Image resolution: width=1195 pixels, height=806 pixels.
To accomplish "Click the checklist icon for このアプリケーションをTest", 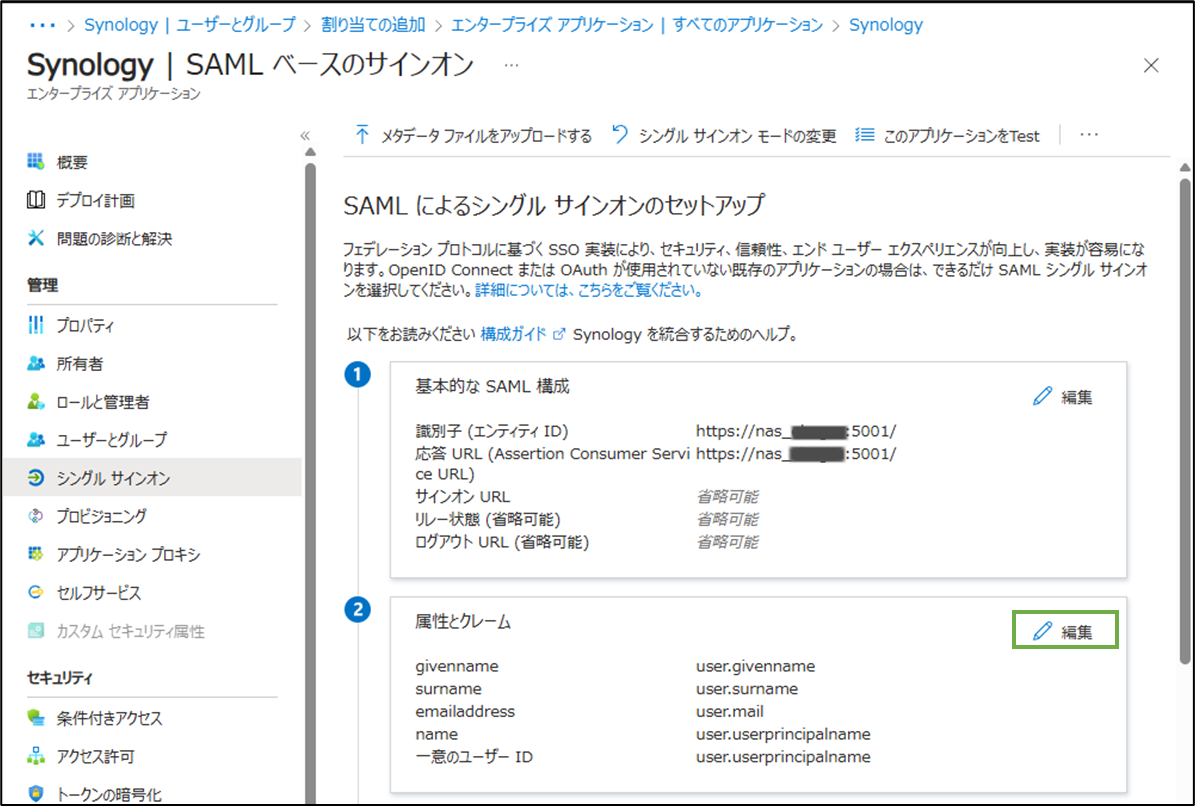I will coord(864,135).
